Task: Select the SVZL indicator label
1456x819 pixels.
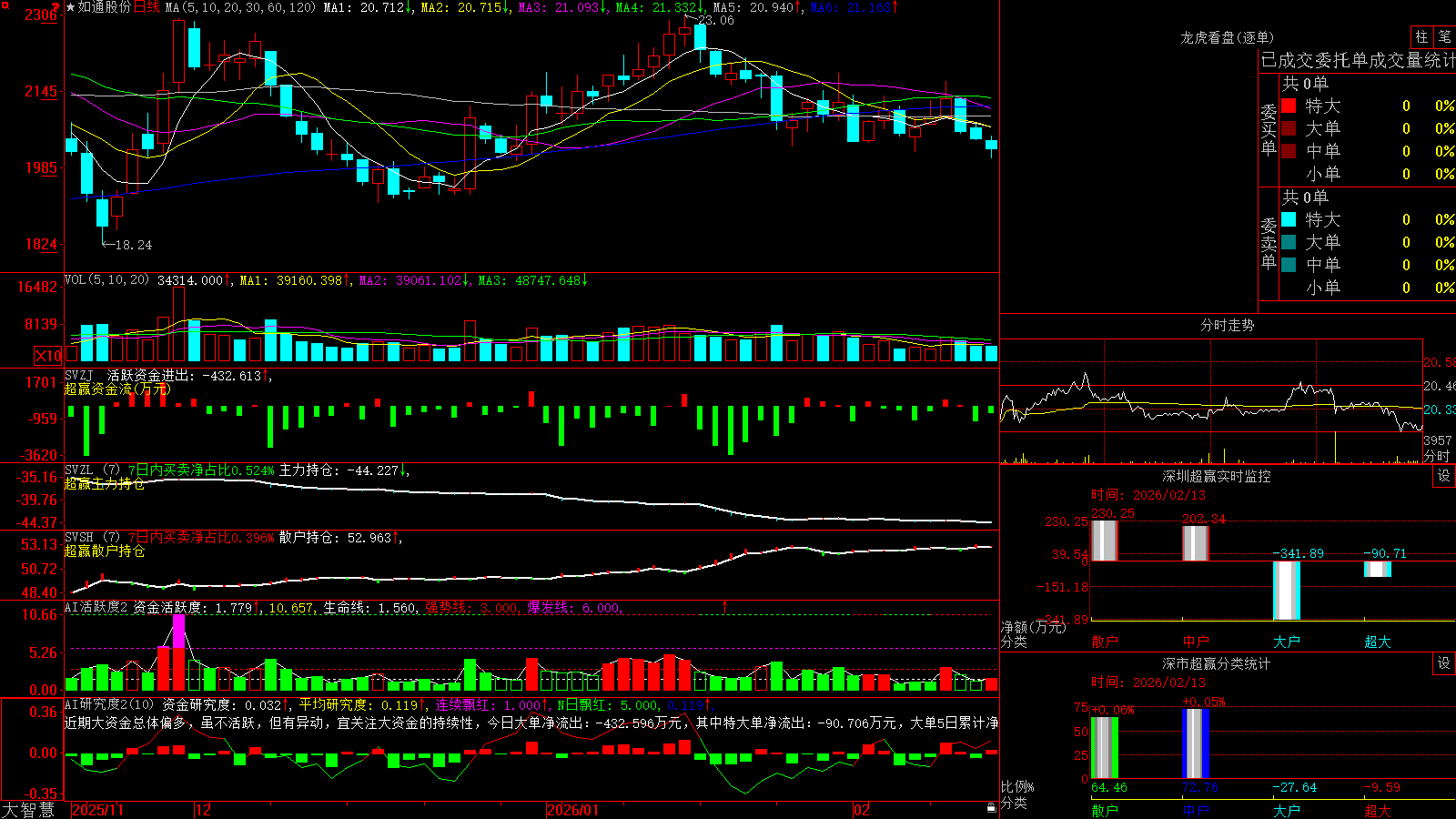Action: tap(79, 470)
